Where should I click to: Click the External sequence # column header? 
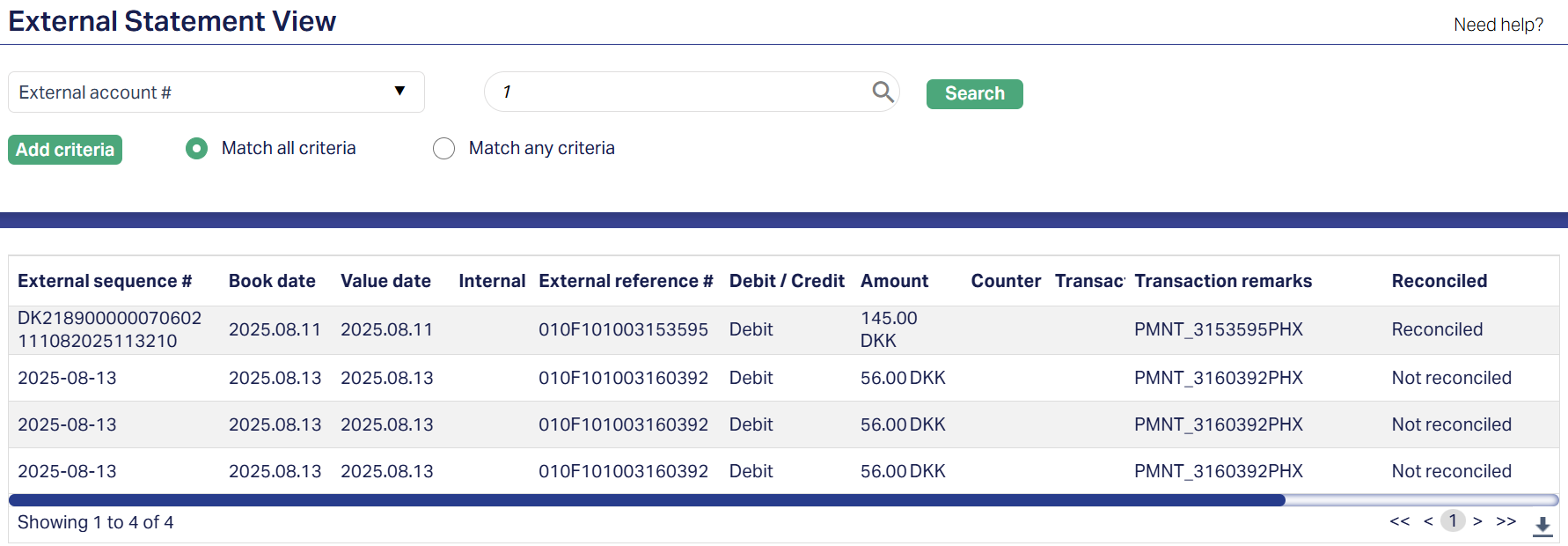pyautogui.click(x=105, y=281)
